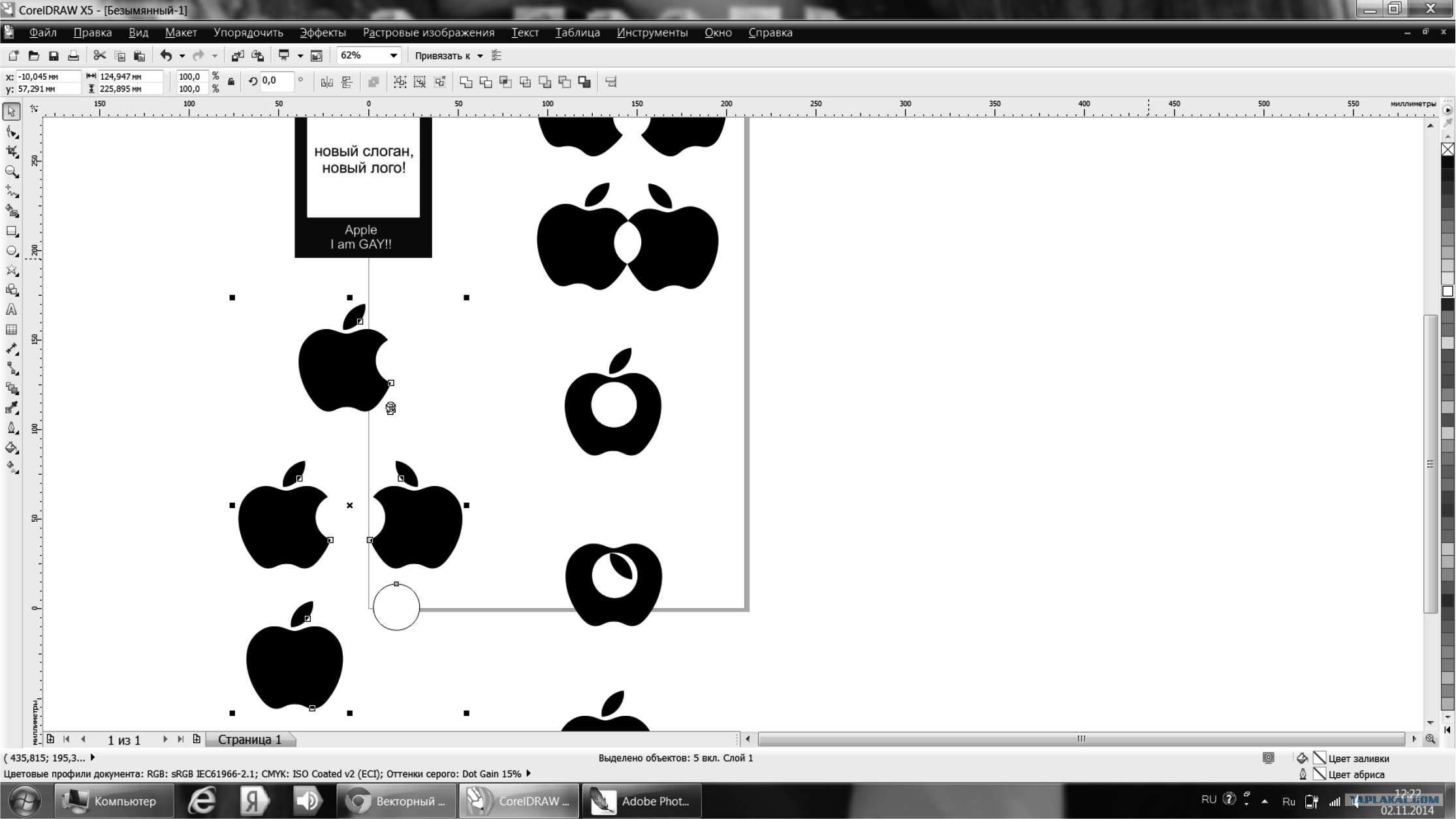Select the Outline pen tool
This screenshot has width=1456, height=819.
(x=12, y=428)
